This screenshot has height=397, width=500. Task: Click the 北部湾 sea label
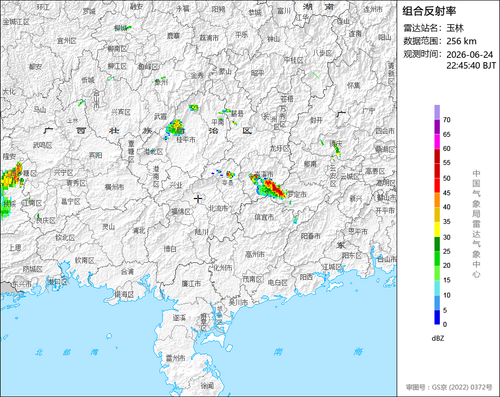[66, 352]
